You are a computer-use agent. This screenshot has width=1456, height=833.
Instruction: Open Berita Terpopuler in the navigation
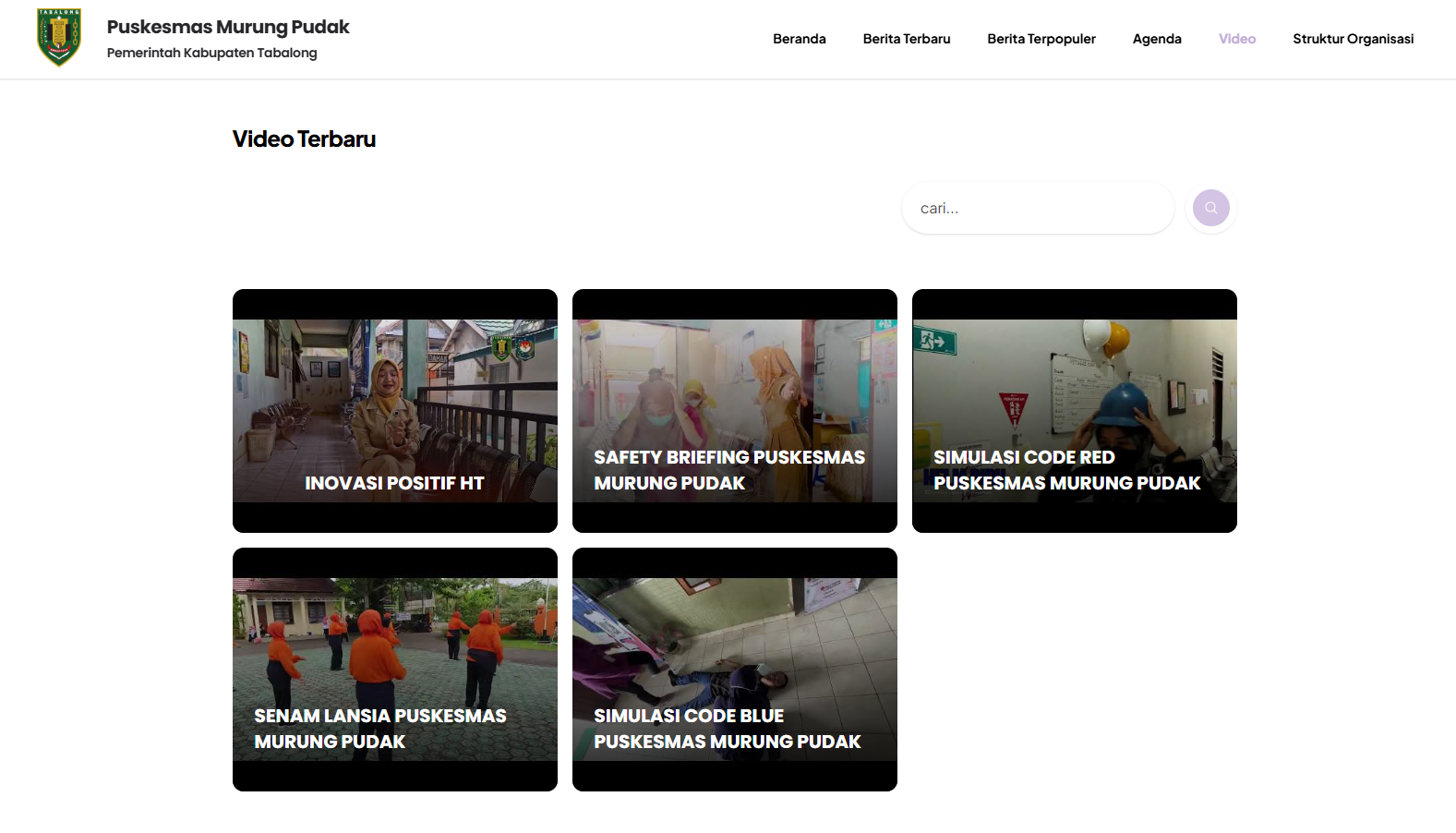pos(1041,39)
